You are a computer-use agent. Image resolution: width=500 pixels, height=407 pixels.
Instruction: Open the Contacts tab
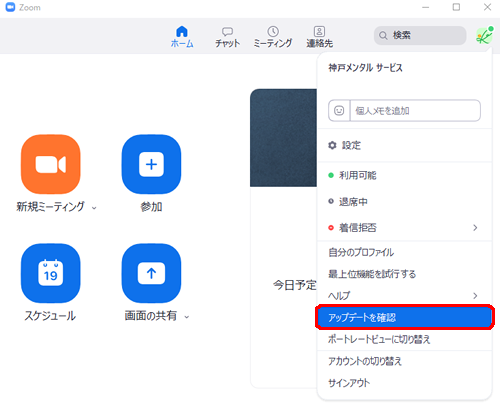point(319,37)
